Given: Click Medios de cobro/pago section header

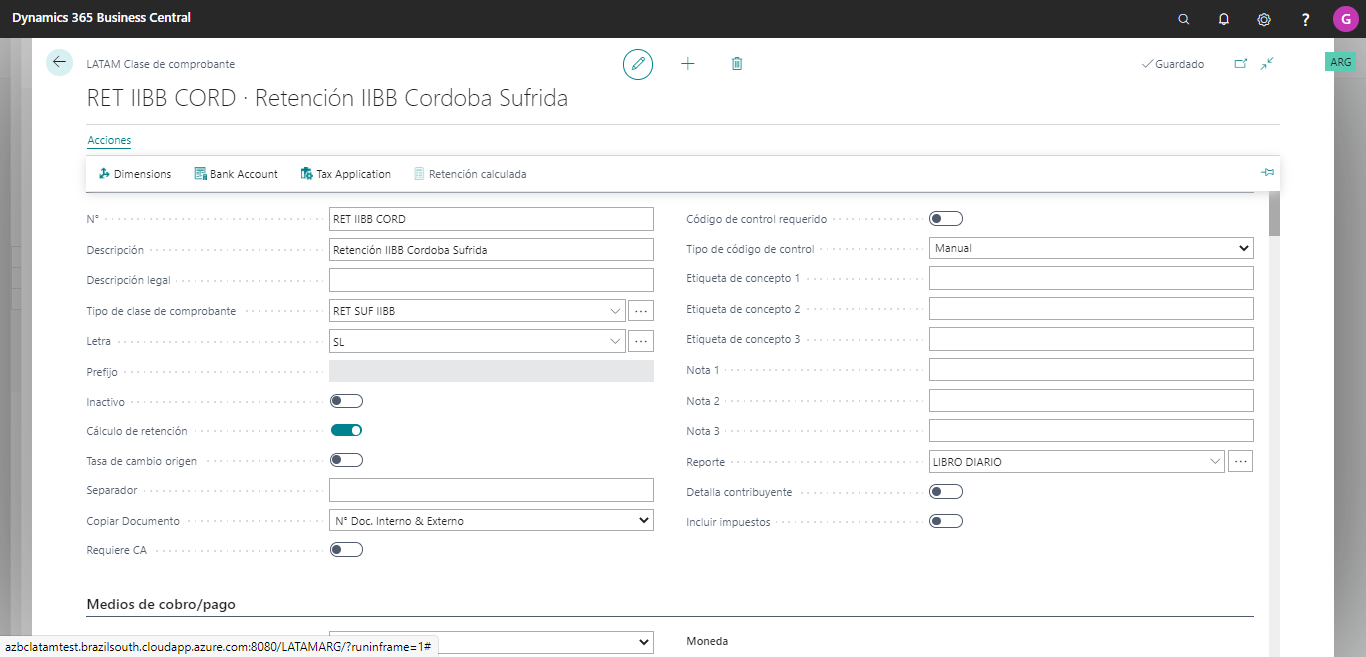Looking at the screenshot, I should 161,604.
